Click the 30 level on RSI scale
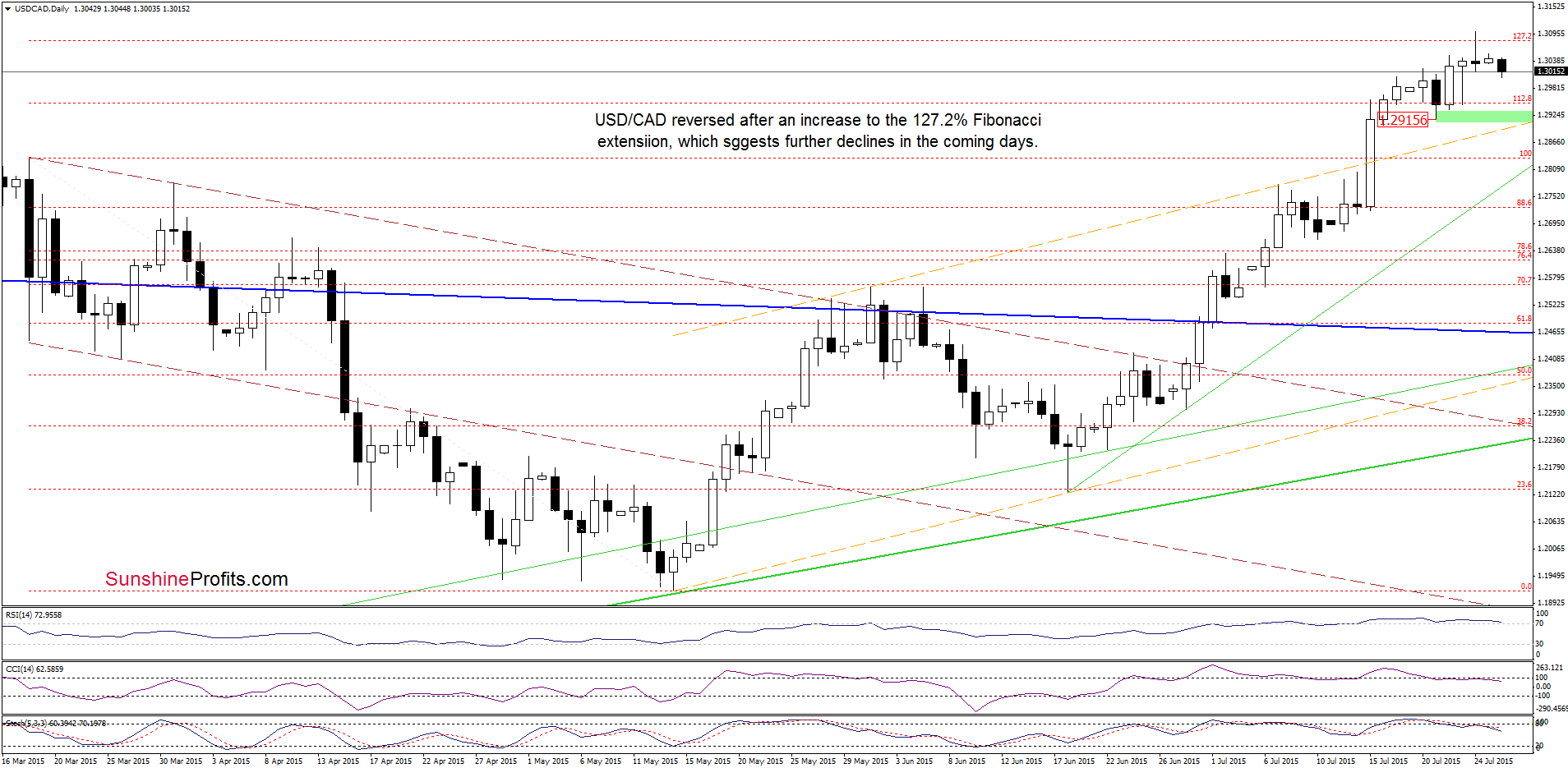 point(1540,644)
